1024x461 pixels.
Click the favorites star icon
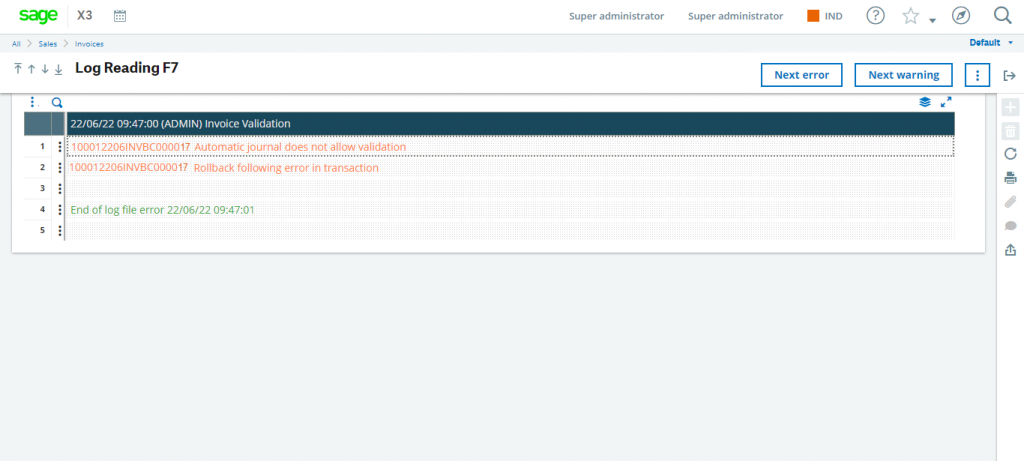coord(910,16)
